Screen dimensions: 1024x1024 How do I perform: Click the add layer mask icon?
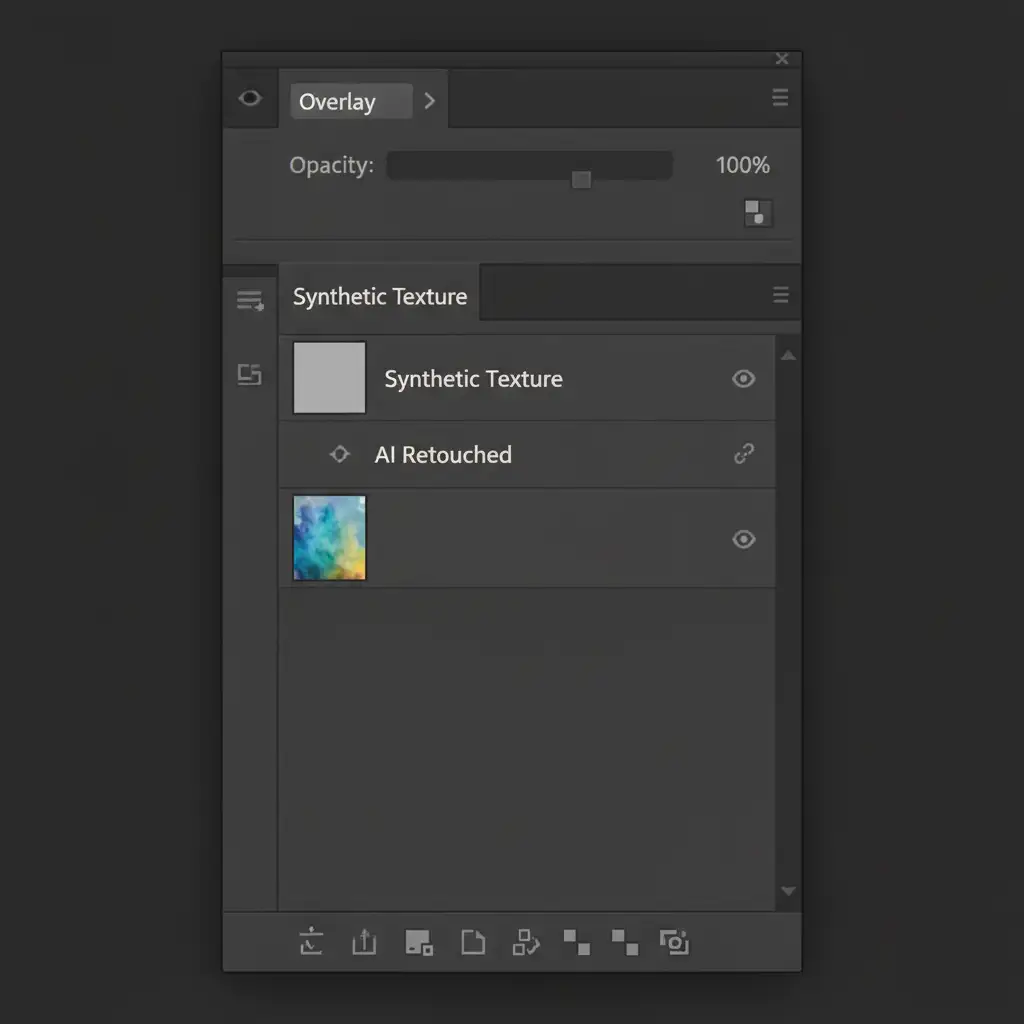coord(418,942)
